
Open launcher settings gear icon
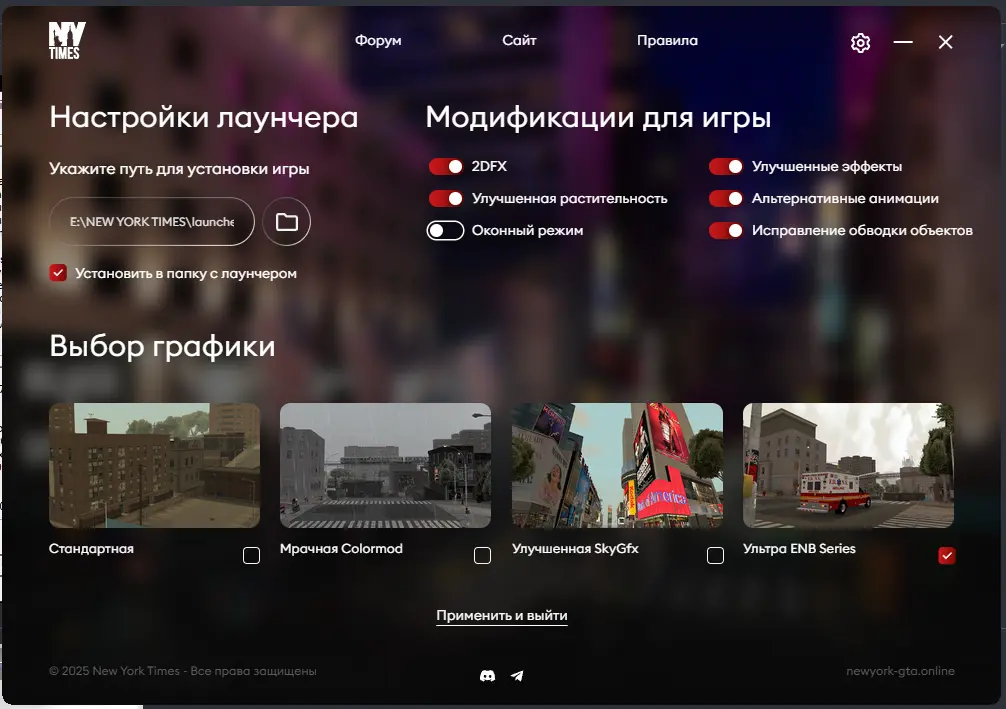pyautogui.click(x=860, y=42)
